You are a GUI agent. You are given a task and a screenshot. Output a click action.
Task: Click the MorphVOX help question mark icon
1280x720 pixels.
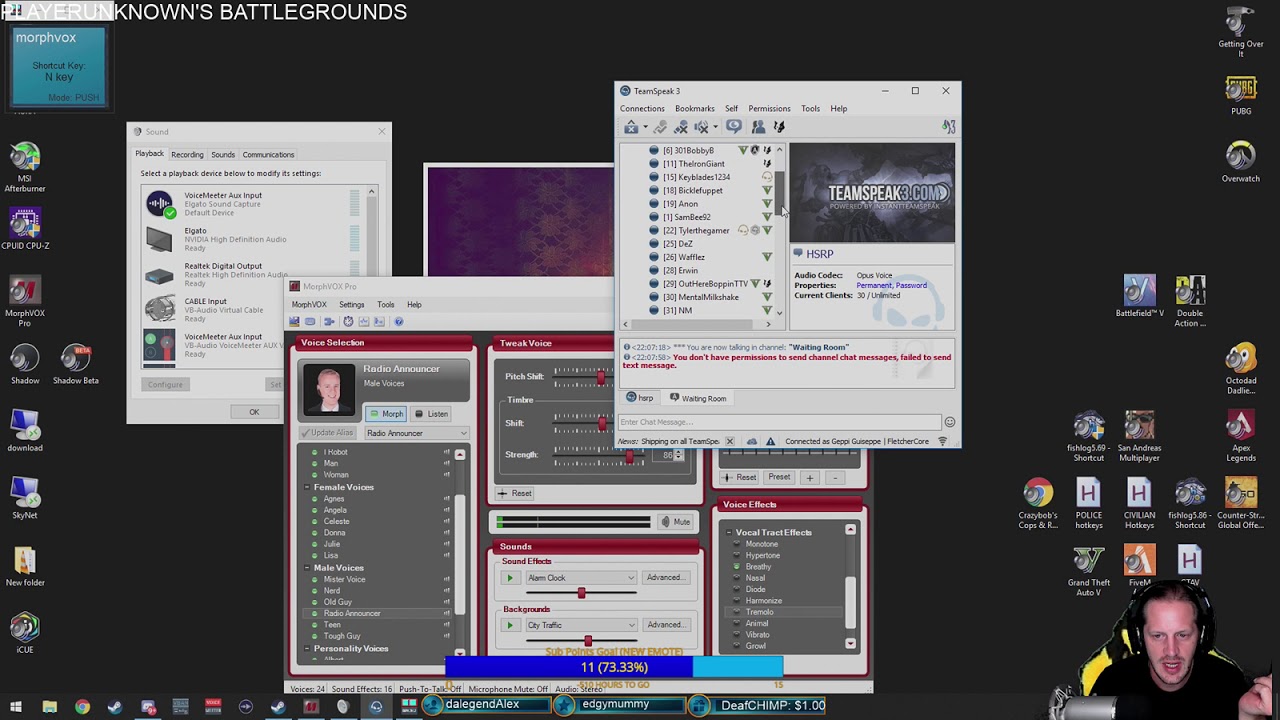398,321
